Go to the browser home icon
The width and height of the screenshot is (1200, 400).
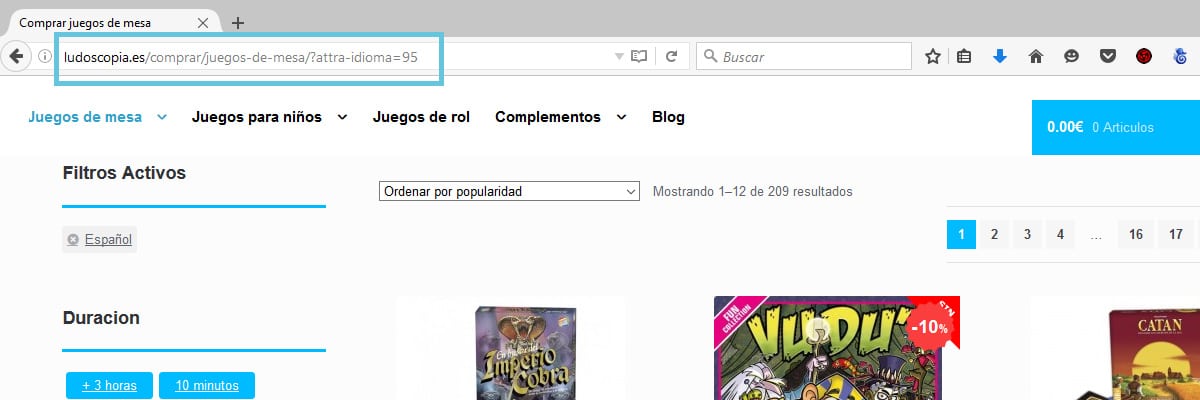tap(1035, 57)
